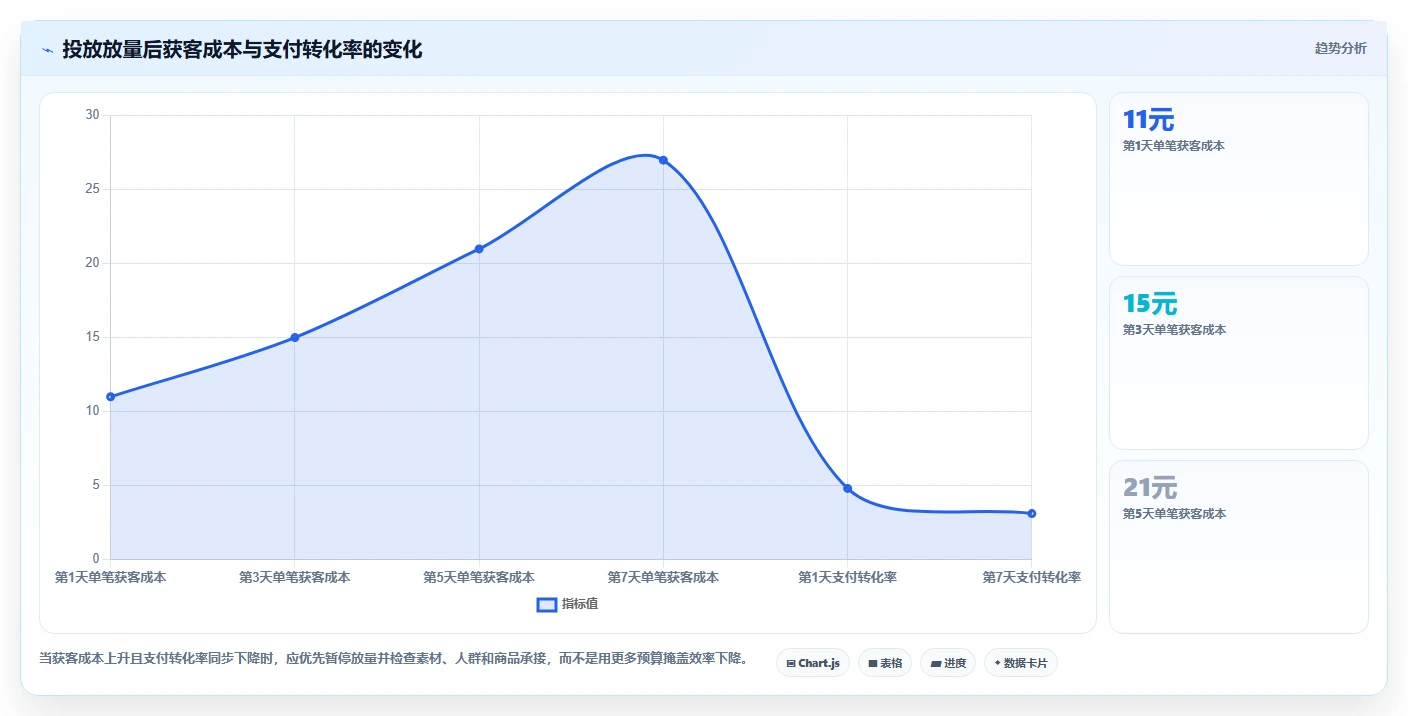Select the 数据卡片 tag
1408x716 pixels.
coord(1020,663)
